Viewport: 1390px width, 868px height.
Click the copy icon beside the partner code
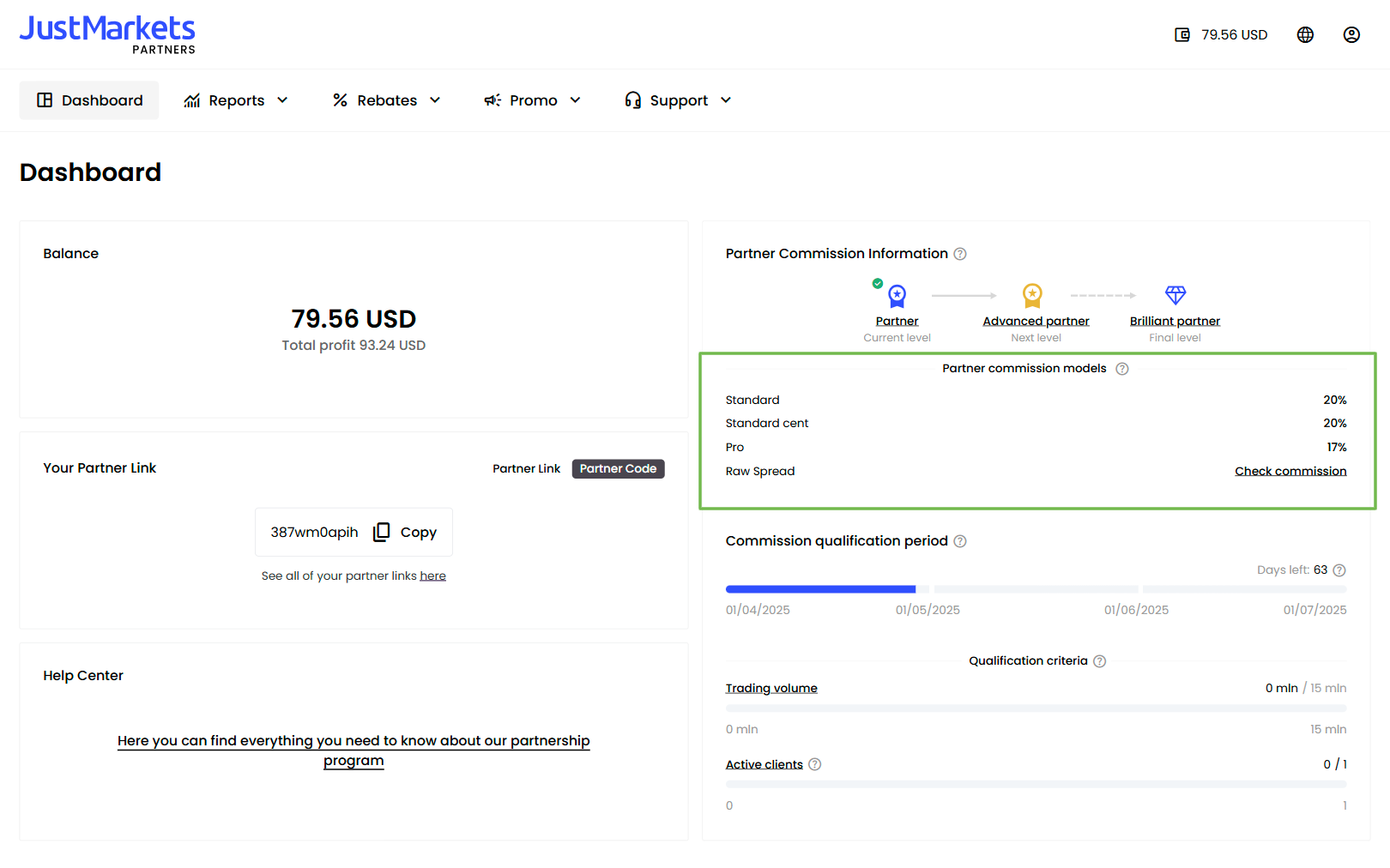coord(382,532)
